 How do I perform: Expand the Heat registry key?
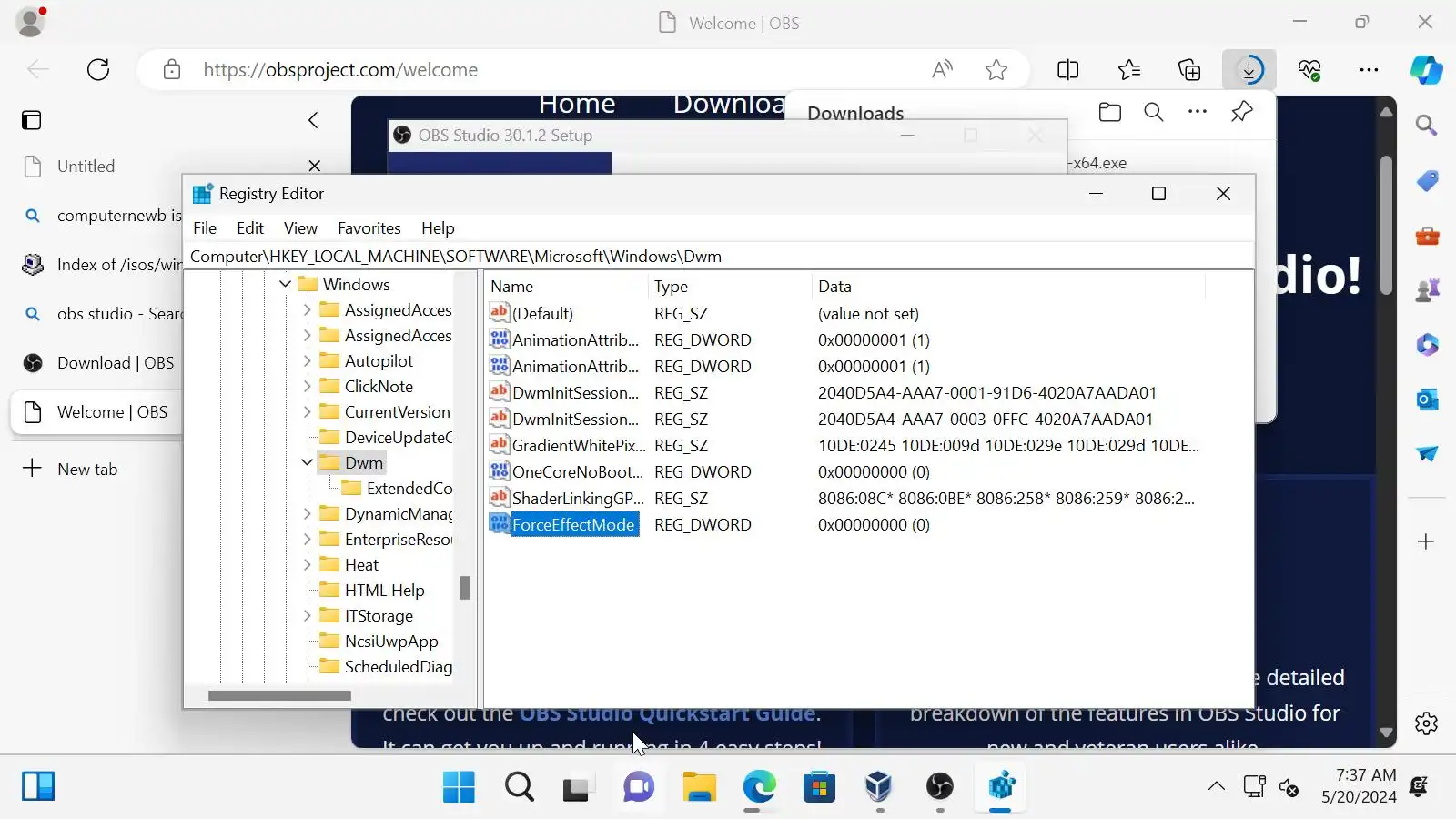(x=307, y=564)
